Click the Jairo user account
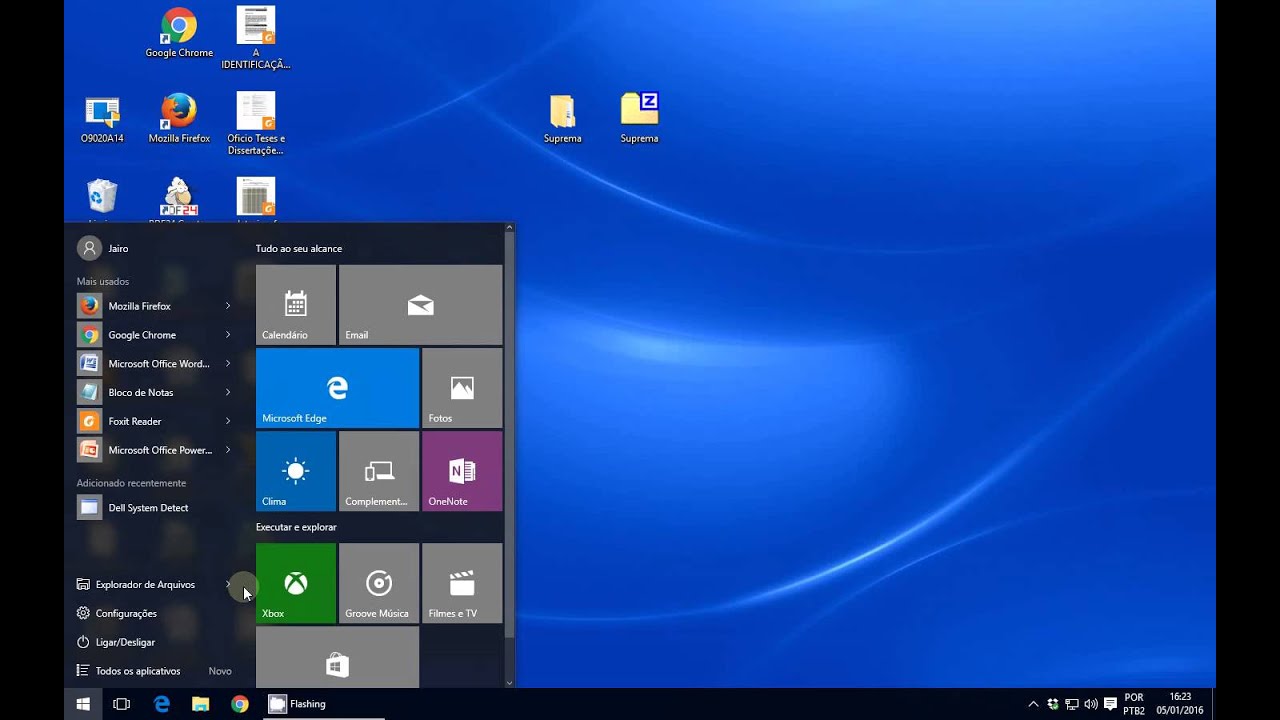The image size is (1280, 720). (x=104, y=248)
